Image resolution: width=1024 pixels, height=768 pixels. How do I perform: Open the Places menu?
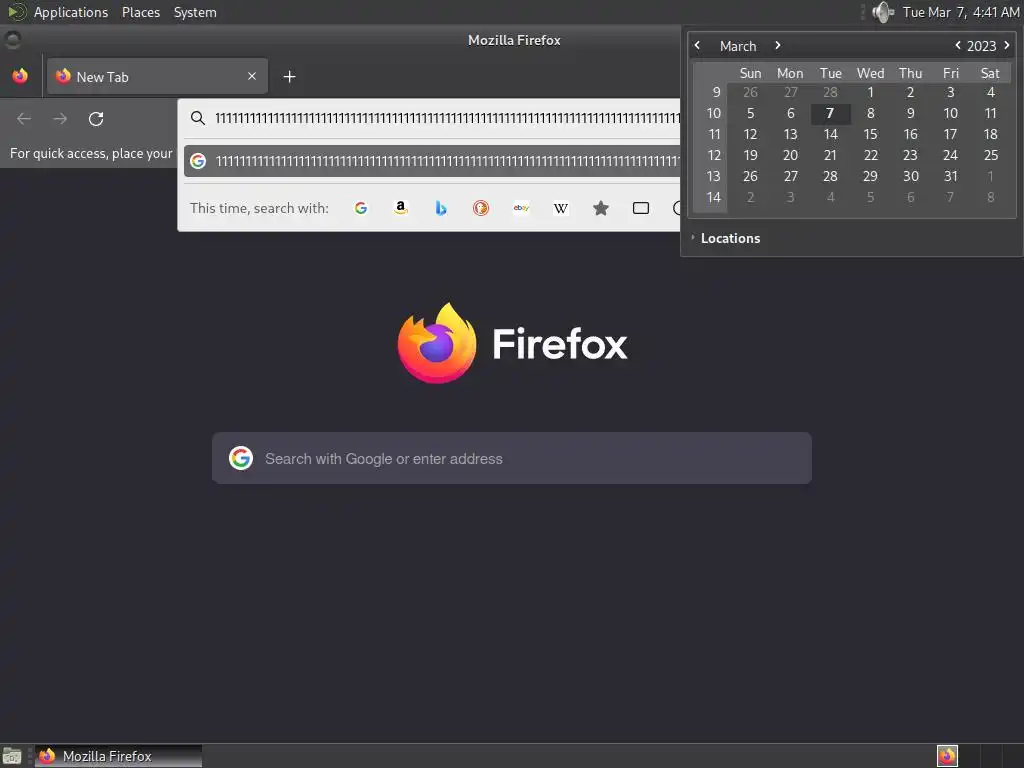141,12
